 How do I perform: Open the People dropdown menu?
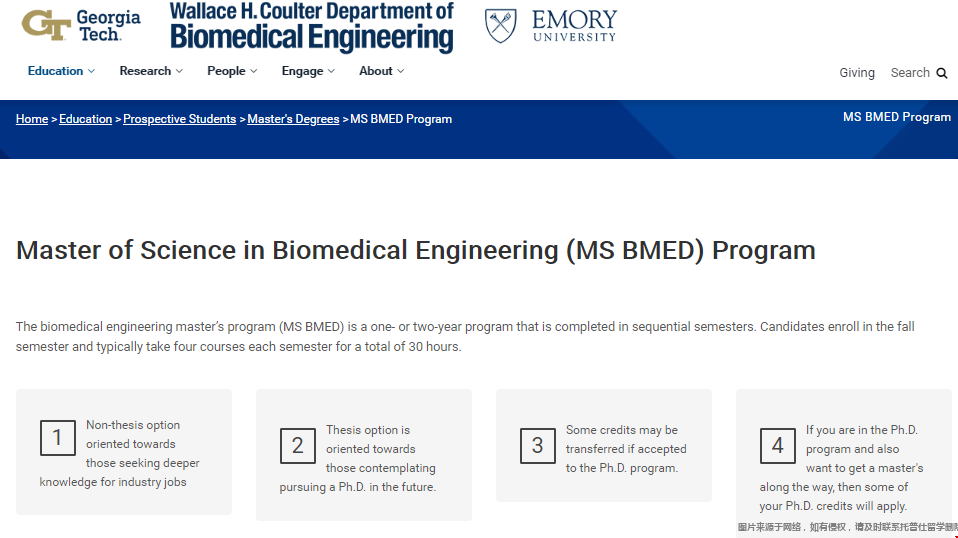pos(232,71)
